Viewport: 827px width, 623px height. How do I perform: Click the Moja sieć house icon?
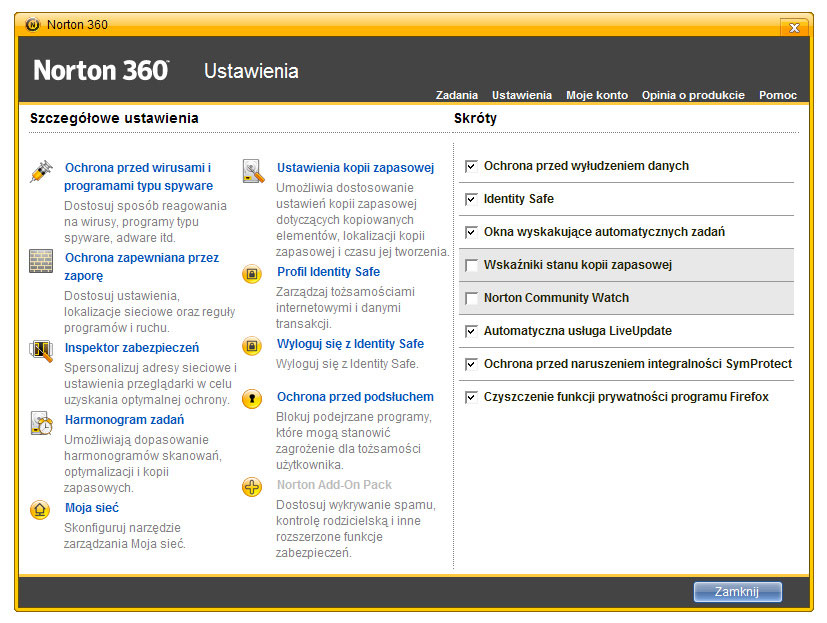pyautogui.click(x=41, y=509)
